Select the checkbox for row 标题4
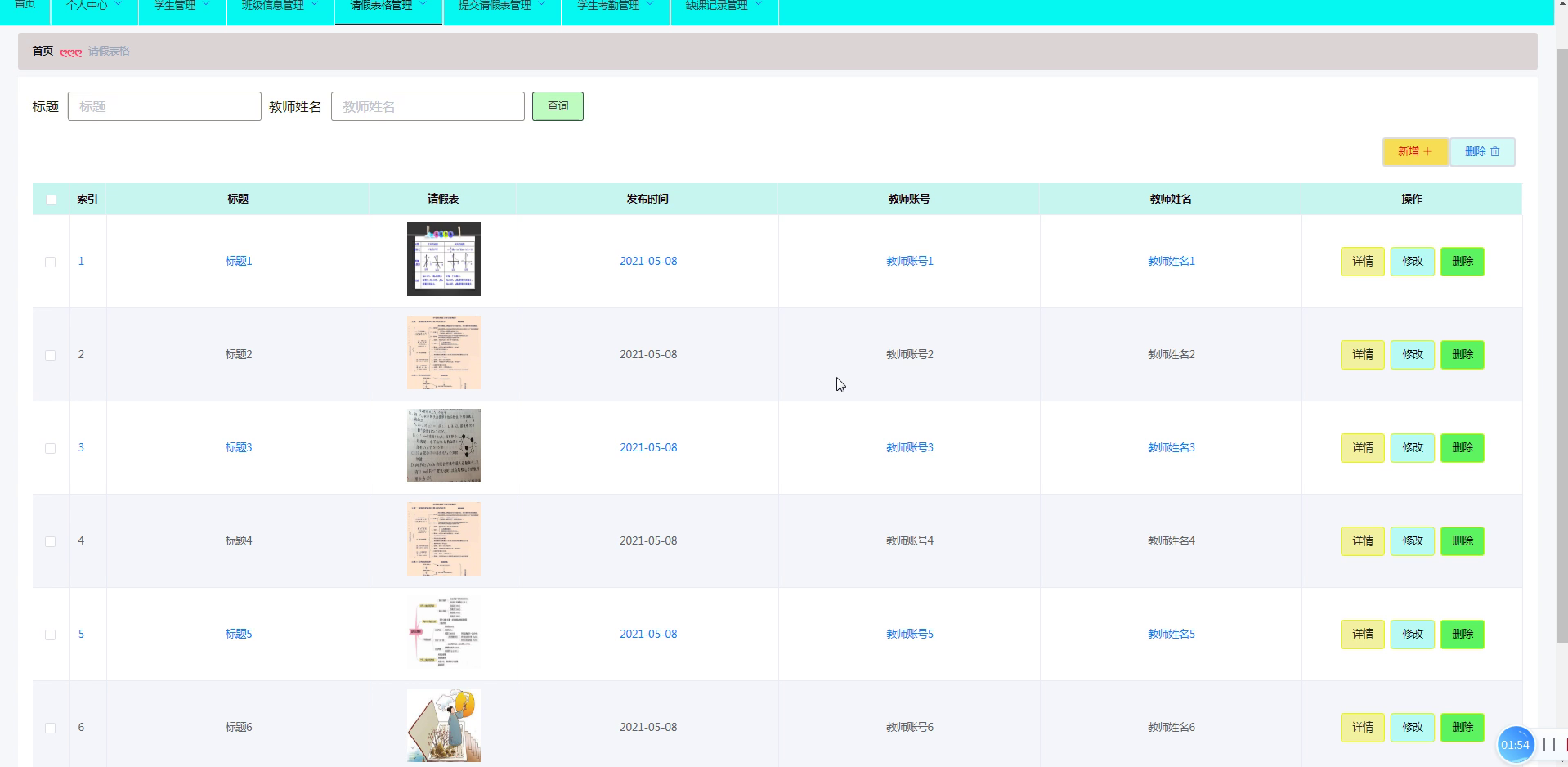 (50, 541)
